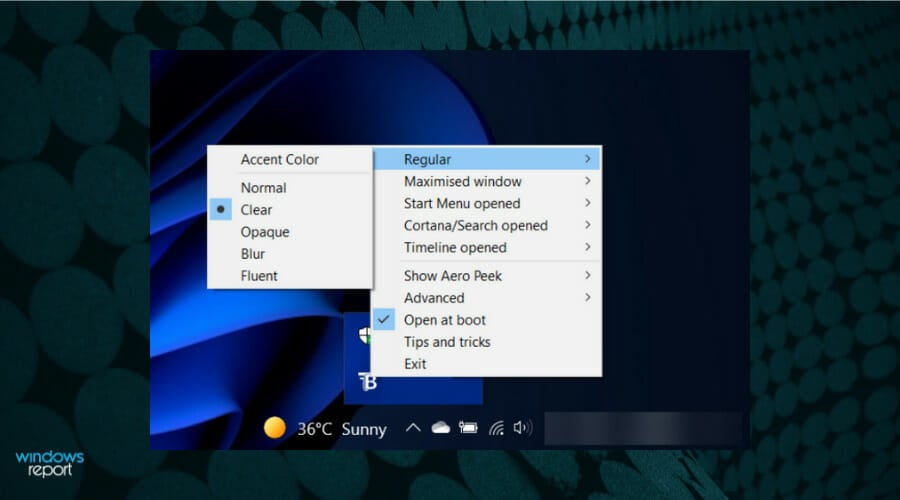Viewport: 900px width, 500px height.
Task: Open the OneDrive cloud icon
Action: click(440, 428)
